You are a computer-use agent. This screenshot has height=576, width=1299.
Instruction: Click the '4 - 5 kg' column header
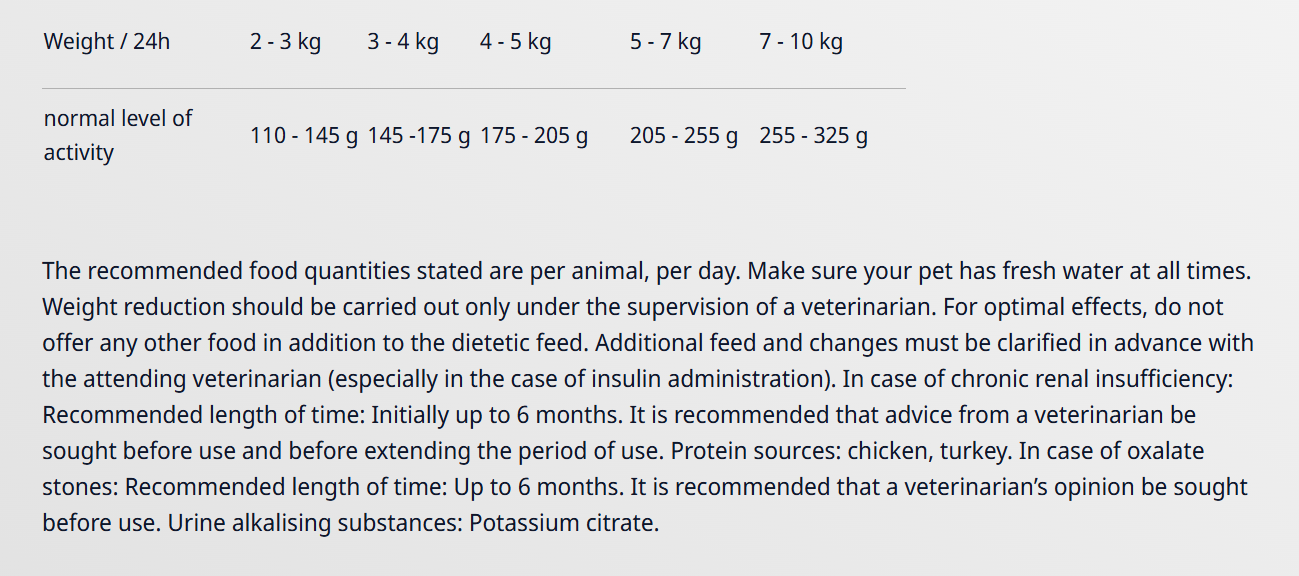coord(515,42)
